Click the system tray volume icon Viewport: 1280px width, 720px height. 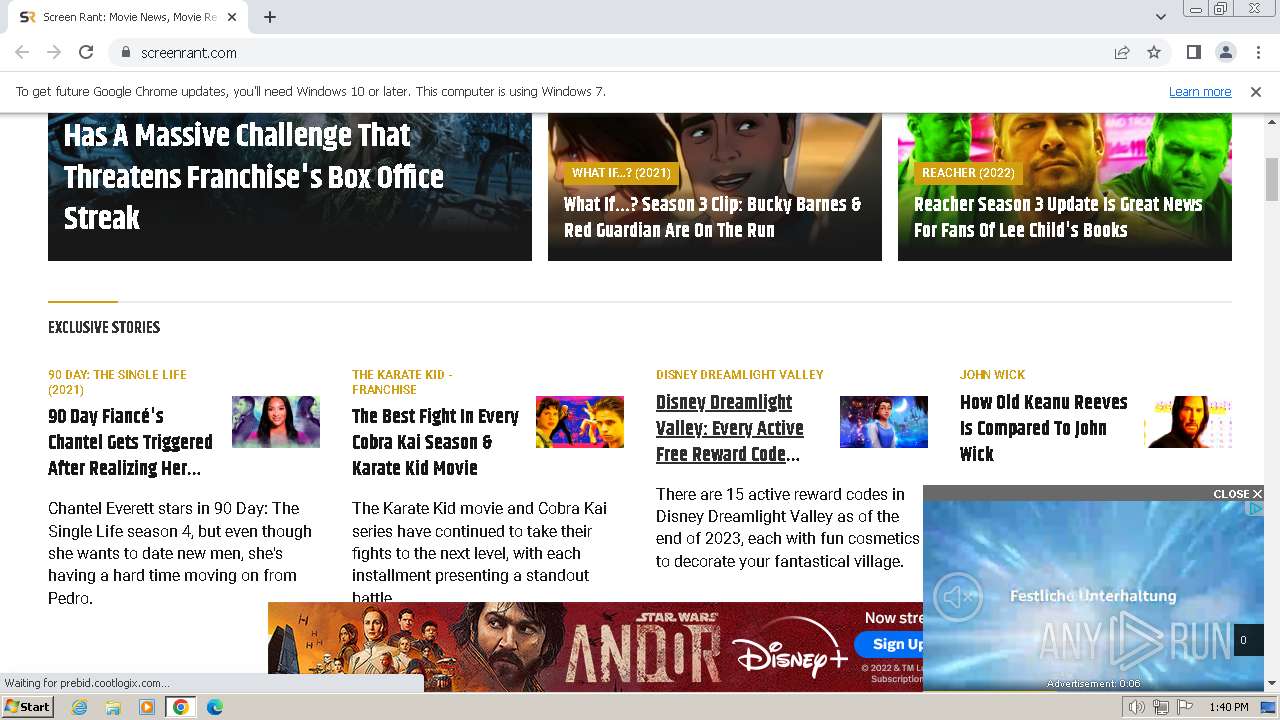click(x=1136, y=707)
